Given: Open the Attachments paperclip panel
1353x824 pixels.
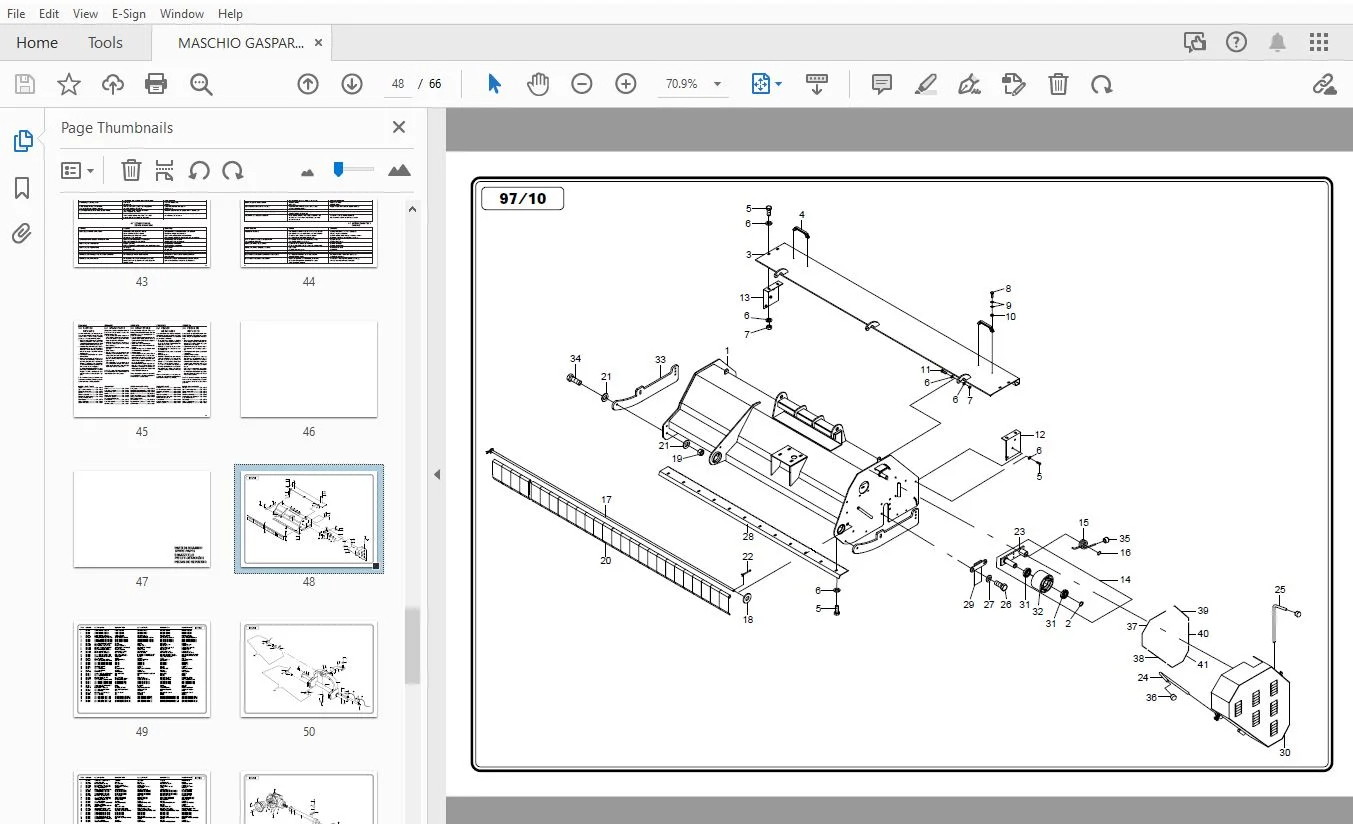Looking at the screenshot, I should [22, 234].
